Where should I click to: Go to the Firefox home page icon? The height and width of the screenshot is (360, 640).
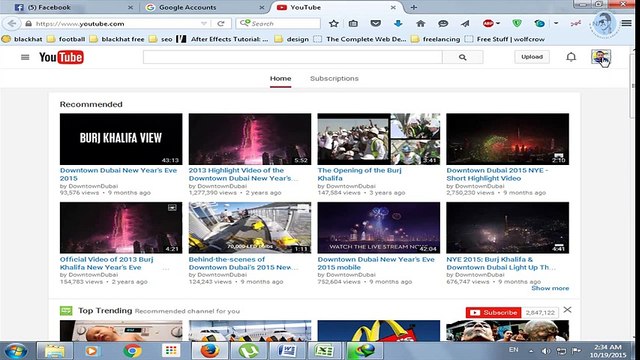pyautogui.click(x=420, y=24)
